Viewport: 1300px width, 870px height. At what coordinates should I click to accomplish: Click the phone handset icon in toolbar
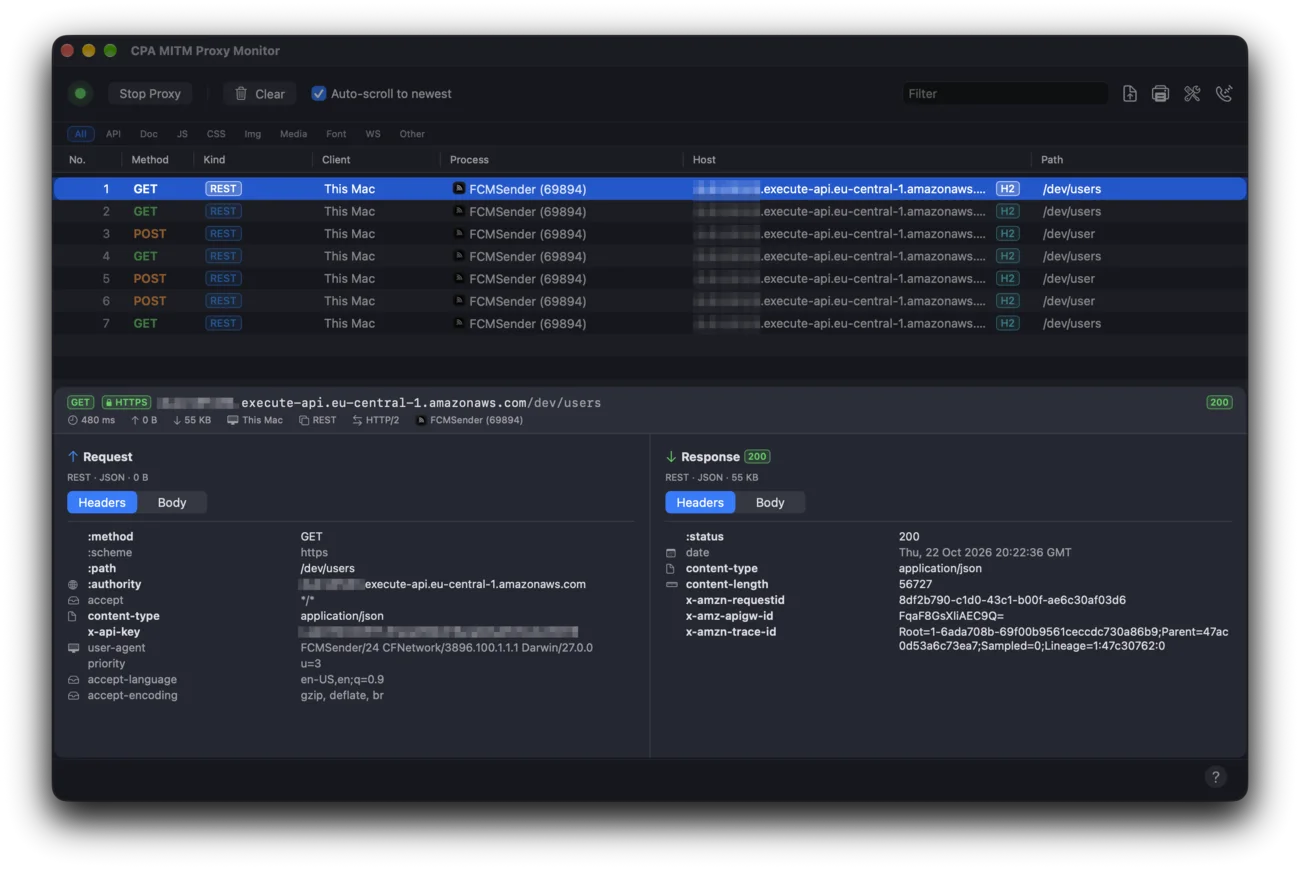(1224, 94)
